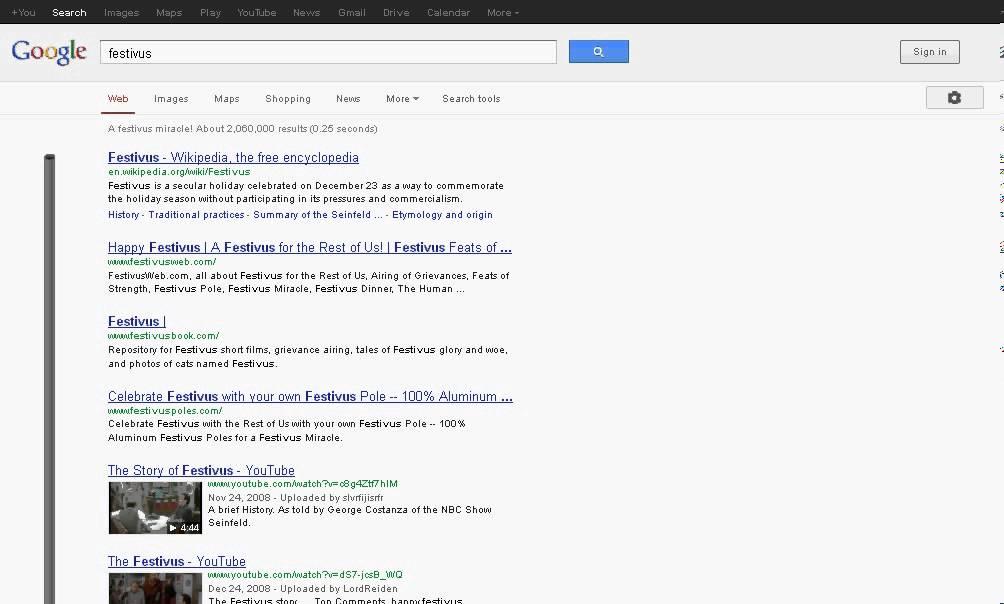Click the gray Festivus pole graphic
Image resolution: width=1004 pixels, height=604 pixels.
pos(49,379)
